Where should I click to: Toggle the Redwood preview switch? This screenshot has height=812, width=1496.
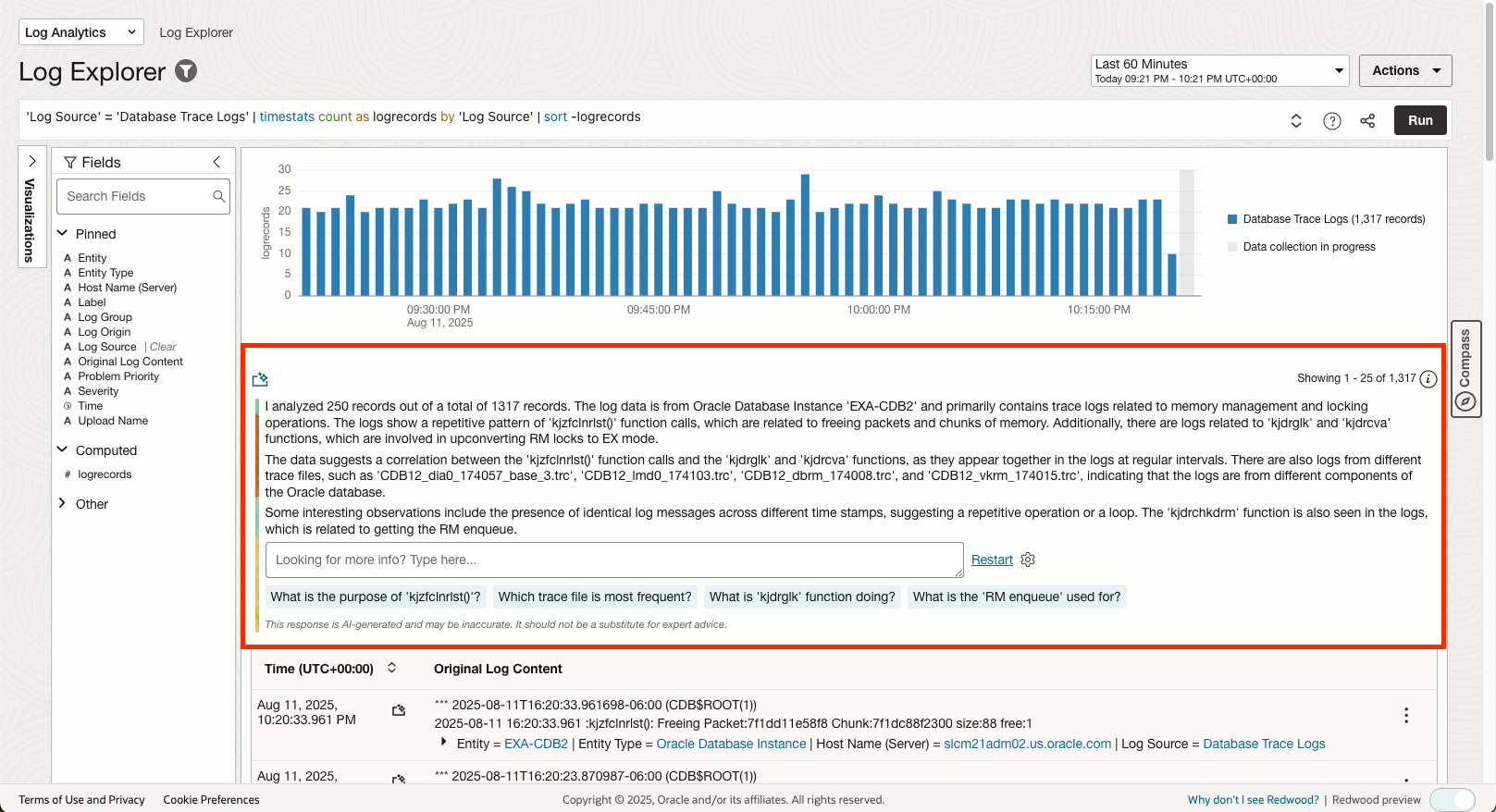[x=1453, y=800]
